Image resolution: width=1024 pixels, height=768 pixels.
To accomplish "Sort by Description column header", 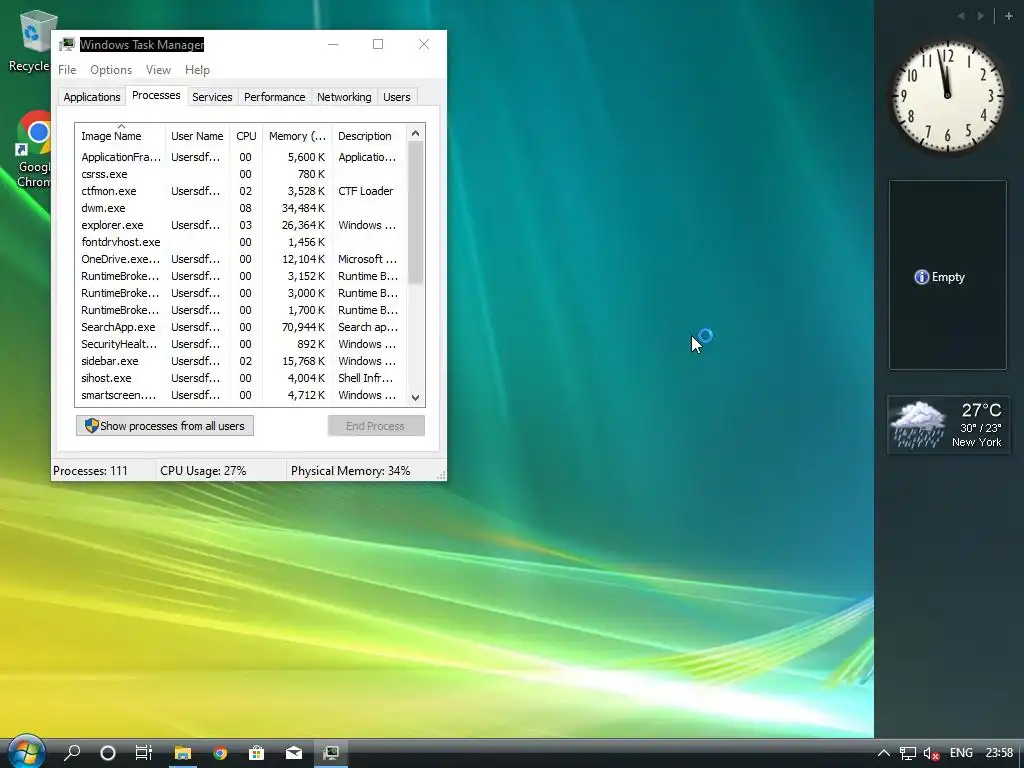I will [369, 136].
